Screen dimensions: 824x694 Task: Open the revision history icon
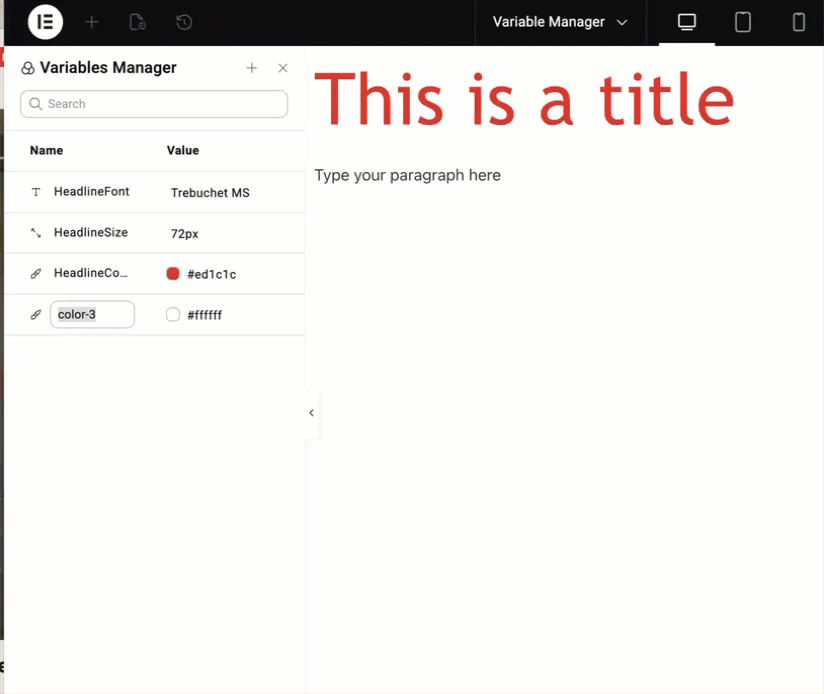184,22
